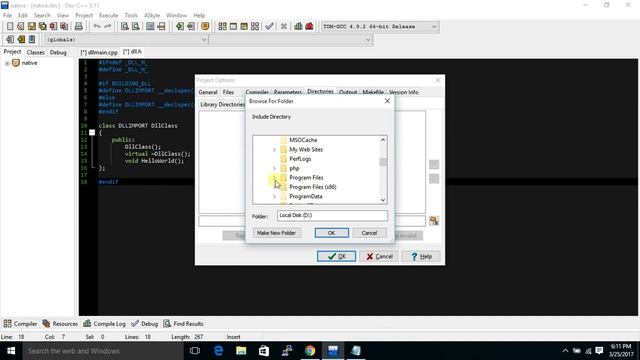Open the AStyle menu
Viewport: 640px width, 360px height.
(x=152, y=15)
